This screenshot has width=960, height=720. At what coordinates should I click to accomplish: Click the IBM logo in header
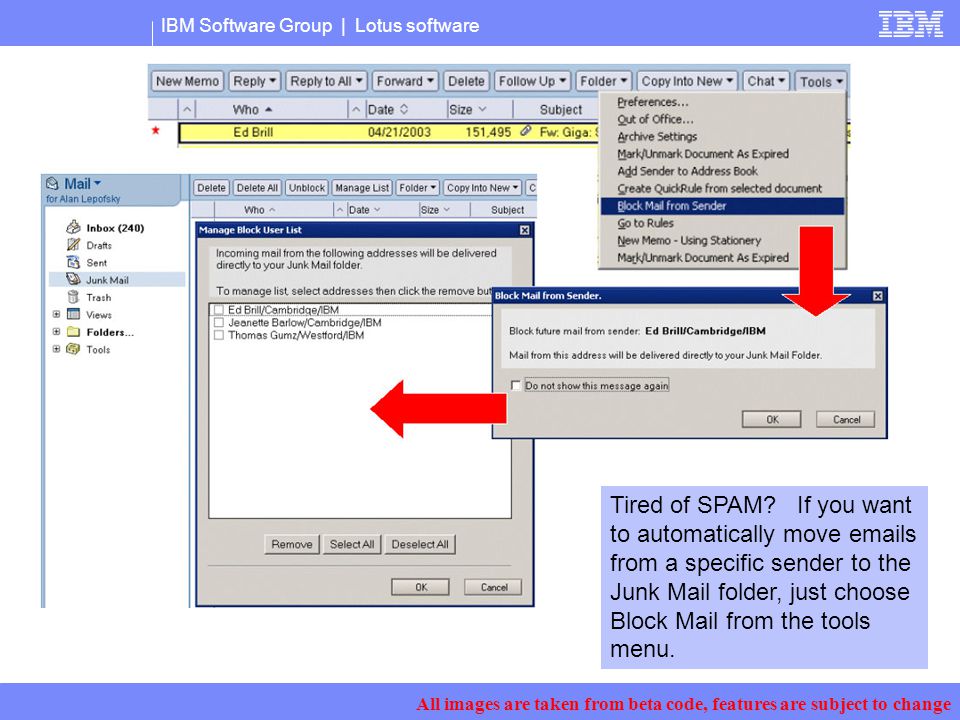[910, 24]
